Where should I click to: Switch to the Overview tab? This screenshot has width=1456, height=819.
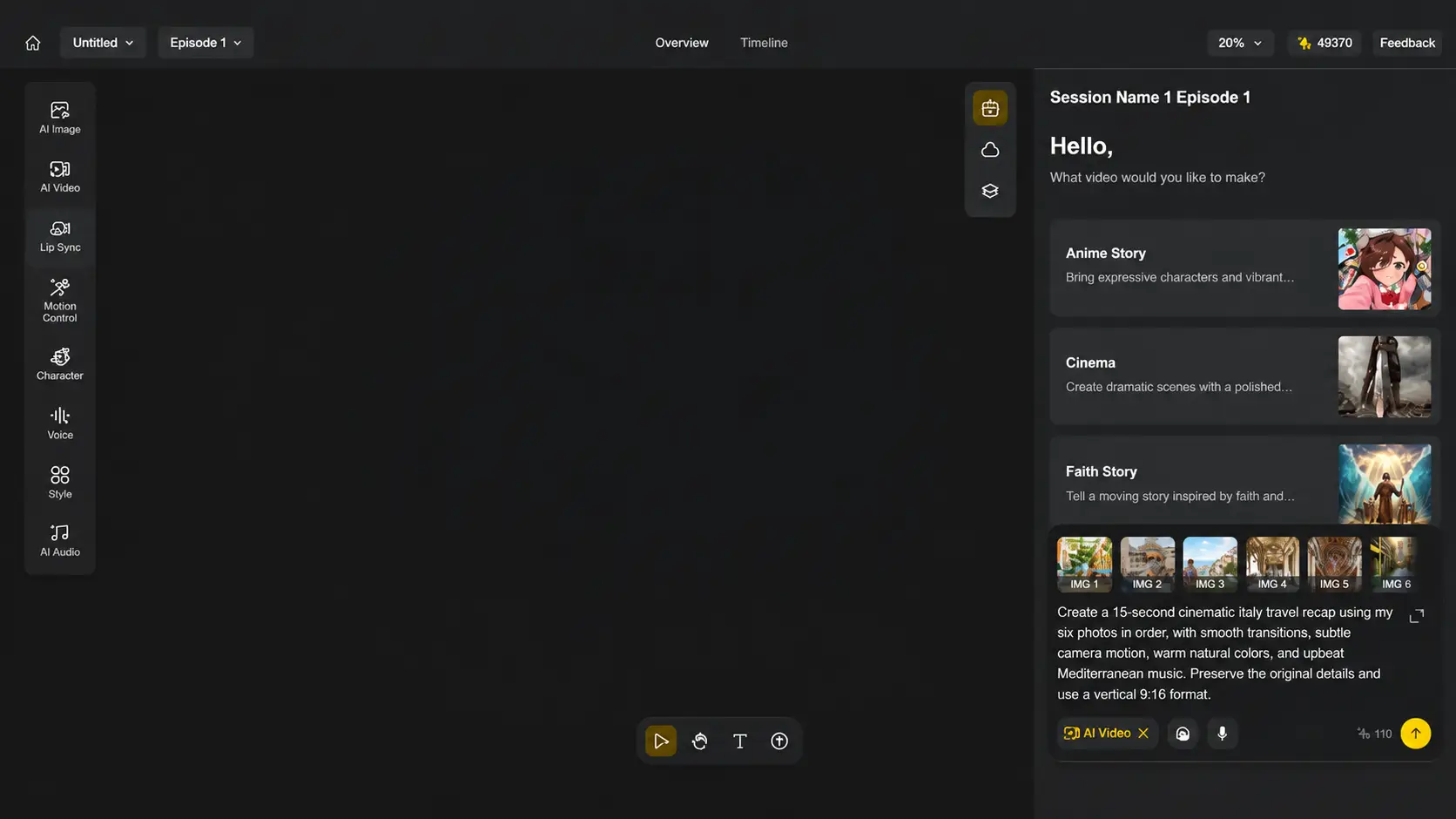(682, 43)
